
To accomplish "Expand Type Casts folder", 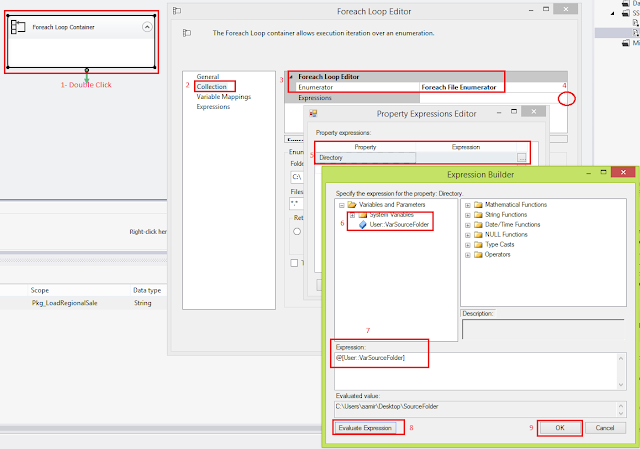I will tap(468, 245).
